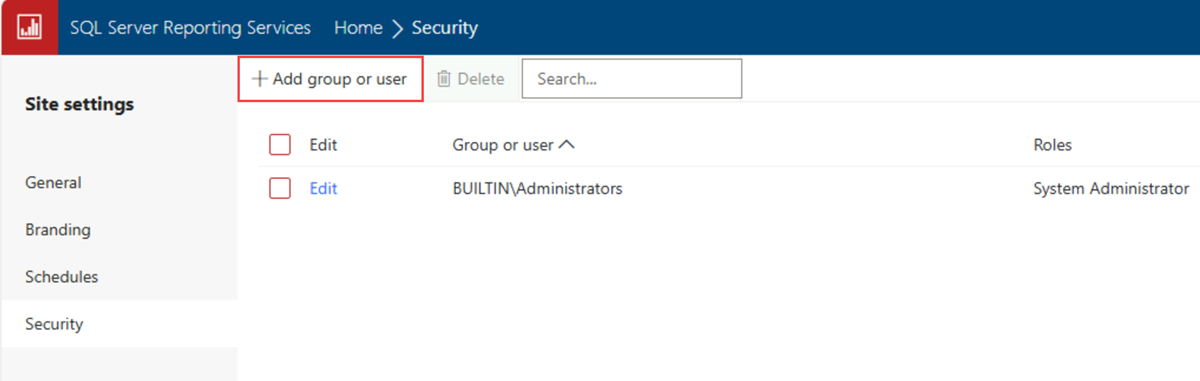Viewport: 1200px width, 381px height.
Task: Click the Delete button with trash icon
Action: [470, 79]
